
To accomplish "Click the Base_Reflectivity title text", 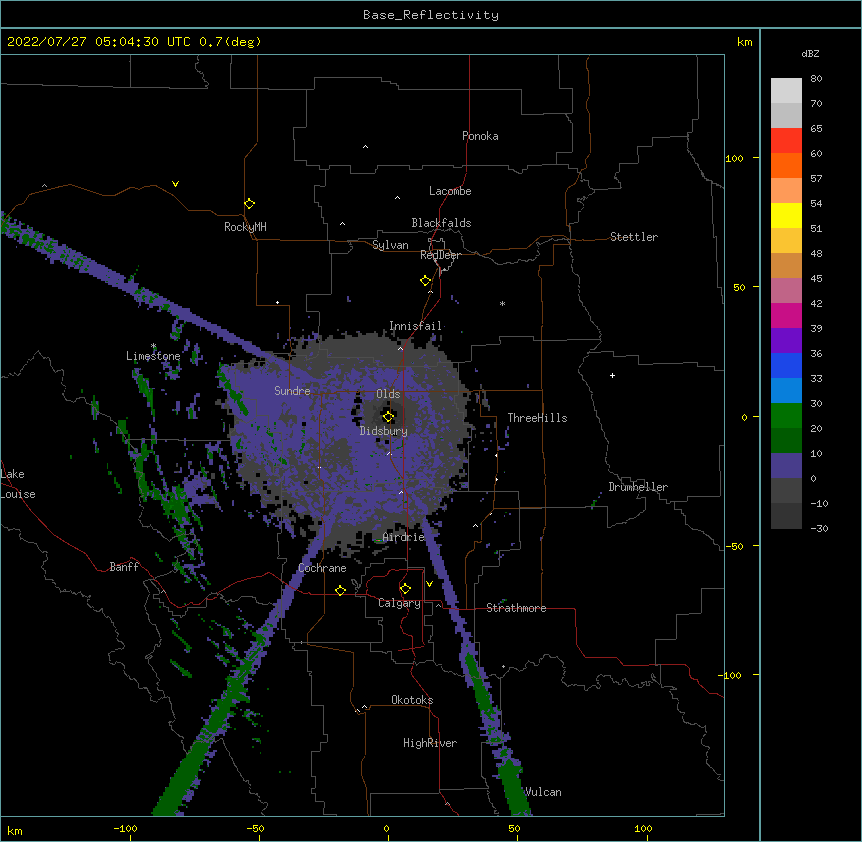I will (431, 15).
